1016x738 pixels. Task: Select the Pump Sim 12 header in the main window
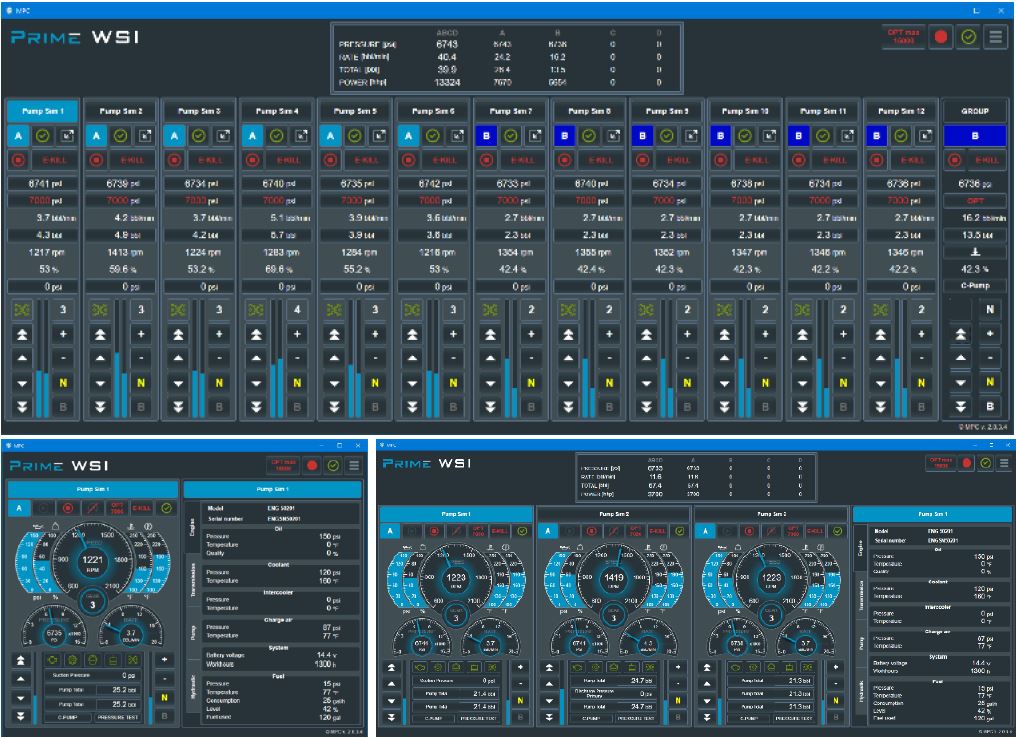901,111
